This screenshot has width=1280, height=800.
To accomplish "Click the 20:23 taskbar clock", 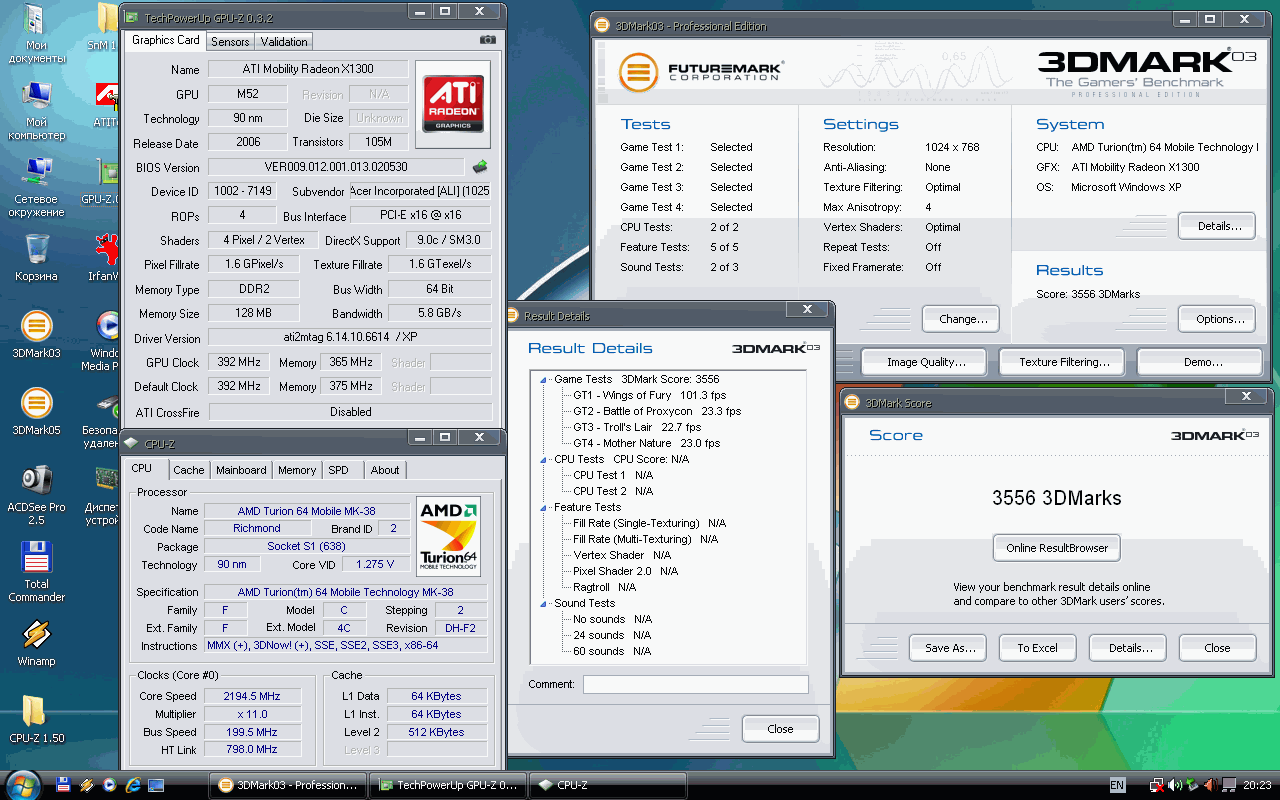I will pyautogui.click(x=1257, y=786).
